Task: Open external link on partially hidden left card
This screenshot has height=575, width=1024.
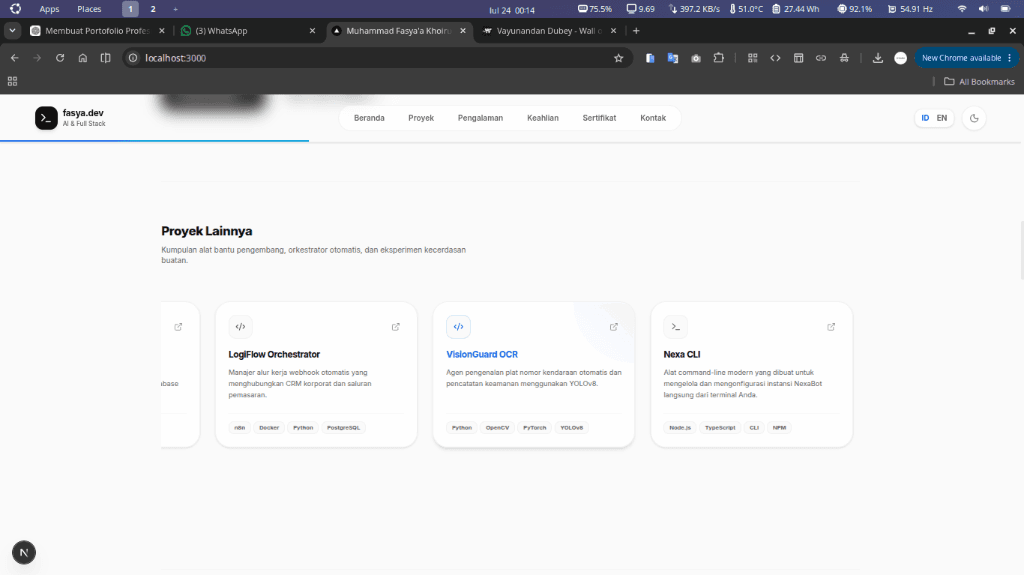Action: 178,327
